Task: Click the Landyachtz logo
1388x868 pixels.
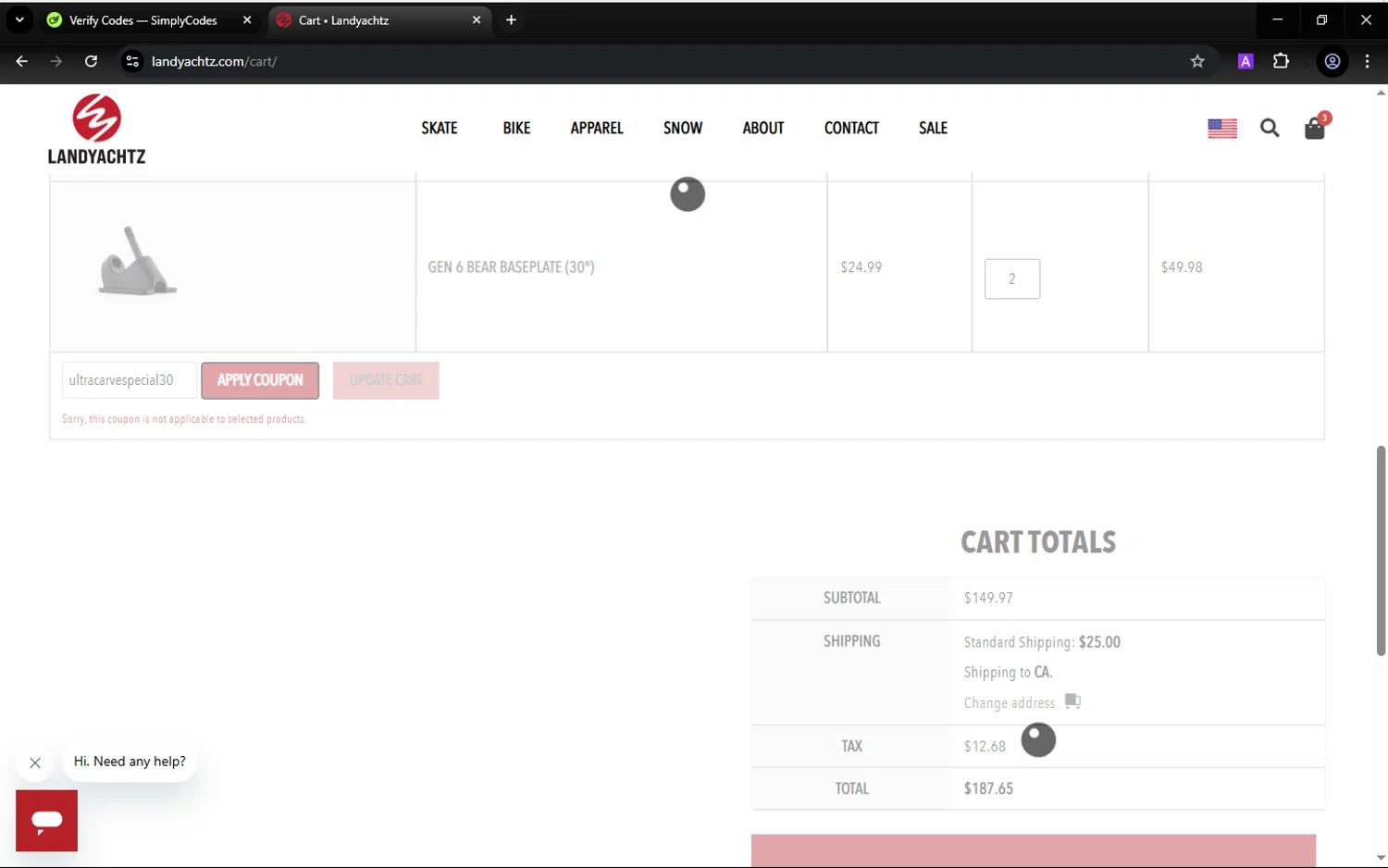Action: pyautogui.click(x=96, y=130)
